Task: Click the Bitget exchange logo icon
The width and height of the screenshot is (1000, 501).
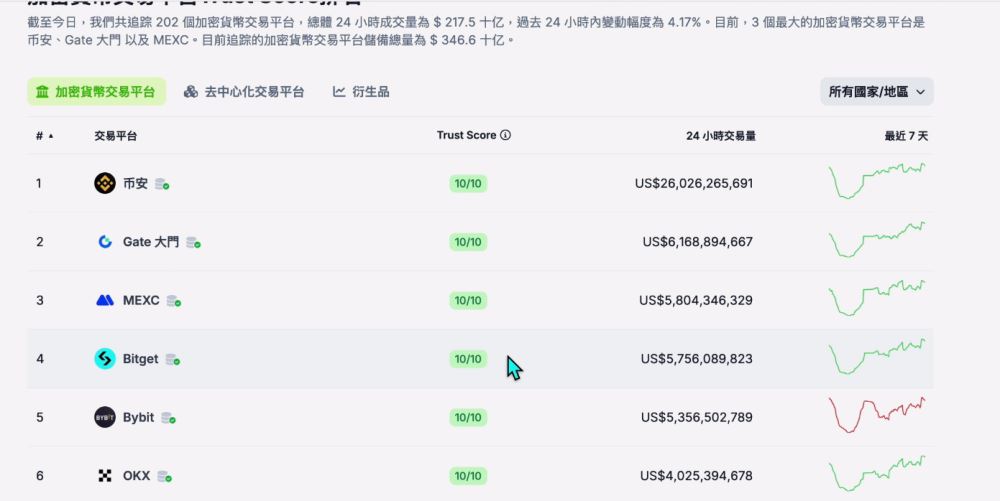Action: (105, 359)
